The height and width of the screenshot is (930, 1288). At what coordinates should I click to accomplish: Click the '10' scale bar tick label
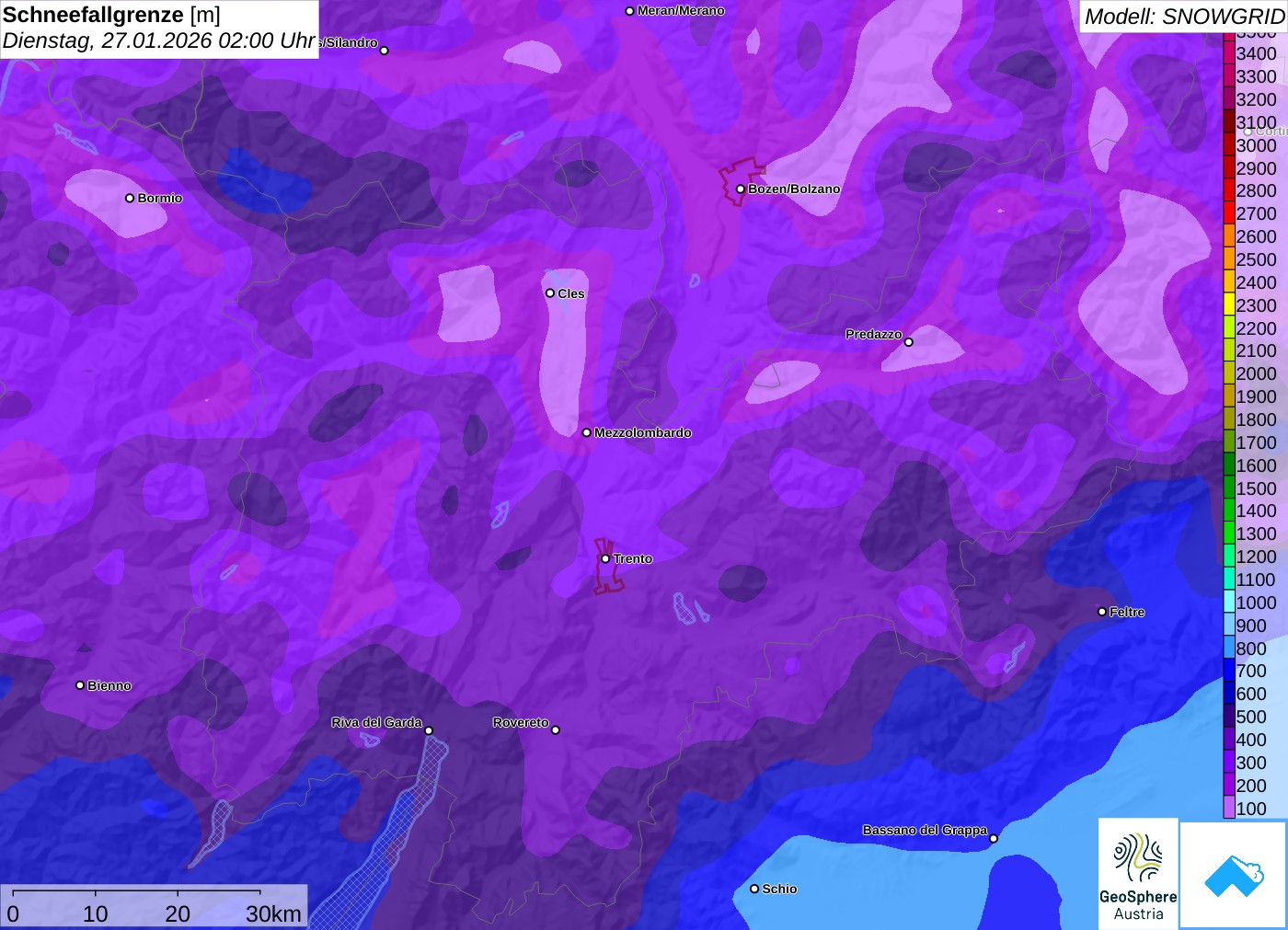coord(96,914)
